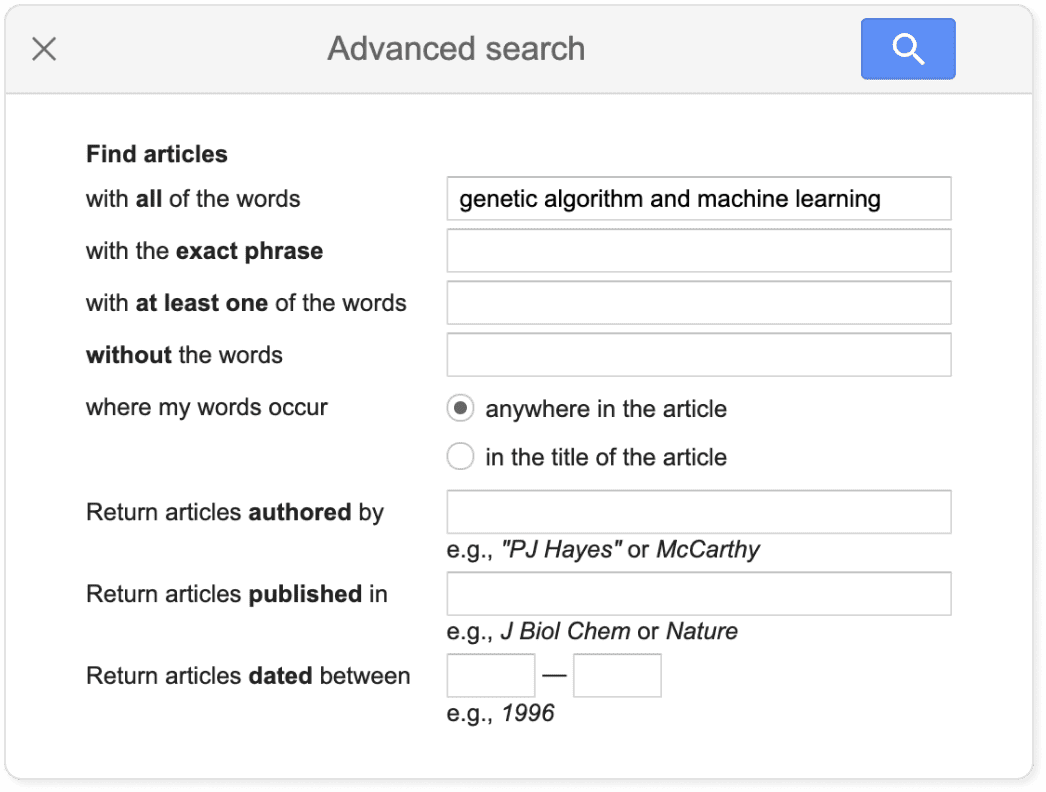
Task: Click the ending date field
Action: 617,675
